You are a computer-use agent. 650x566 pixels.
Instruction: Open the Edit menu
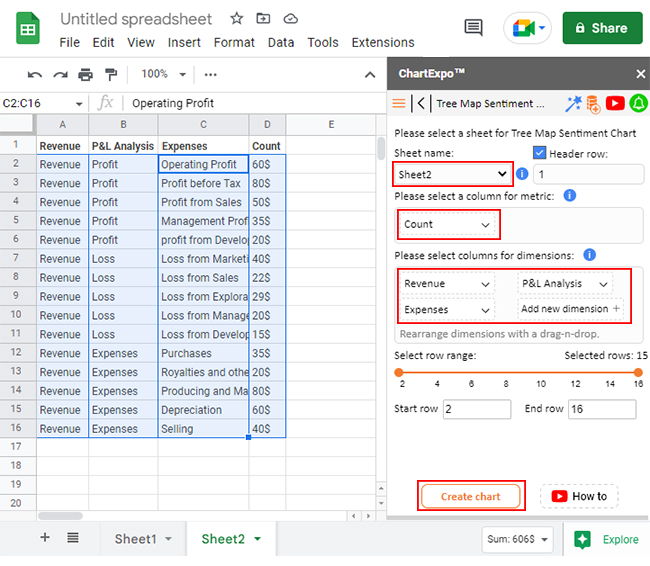(x=103, y=42)
